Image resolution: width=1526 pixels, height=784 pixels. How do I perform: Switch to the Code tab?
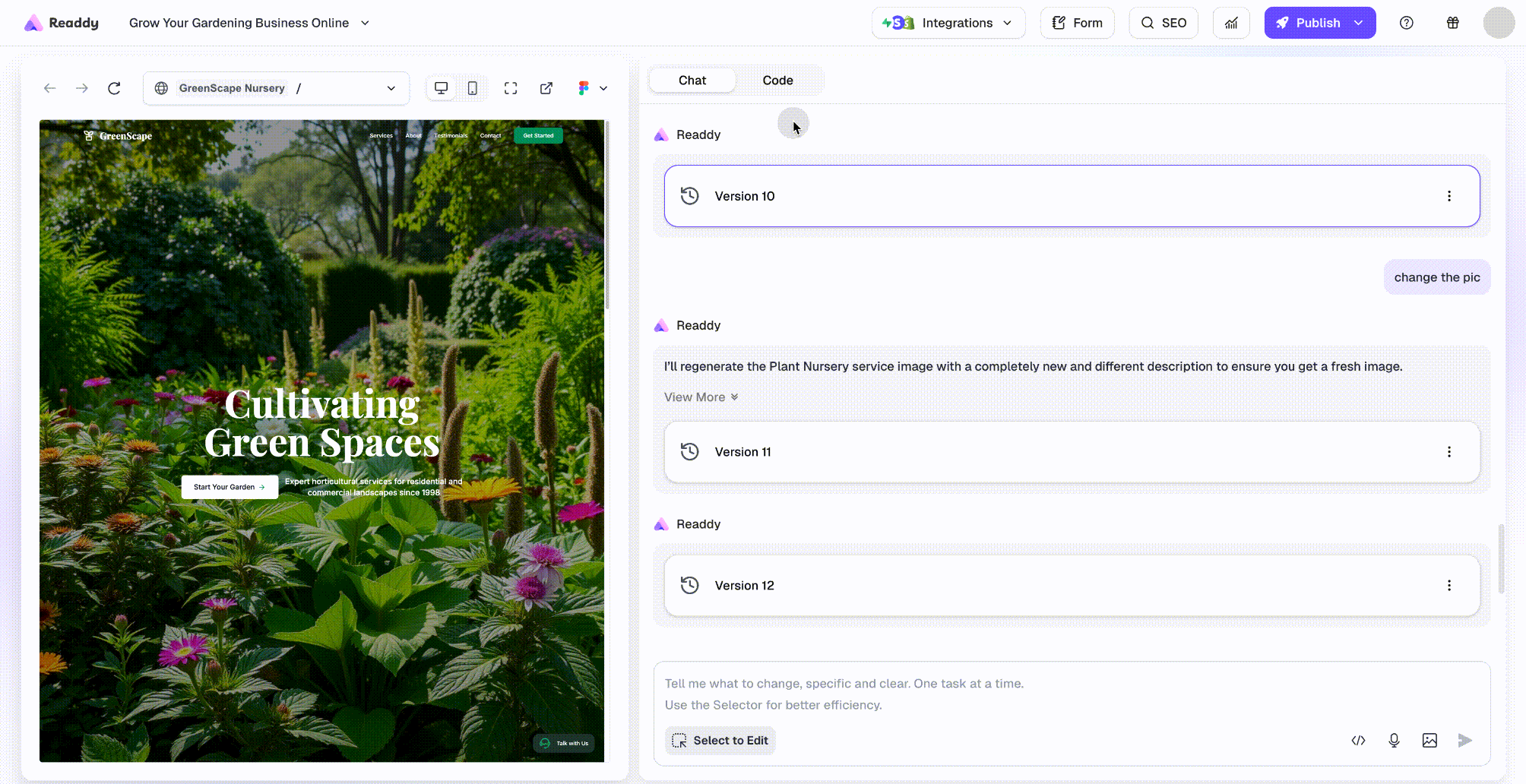pos(777,81)
